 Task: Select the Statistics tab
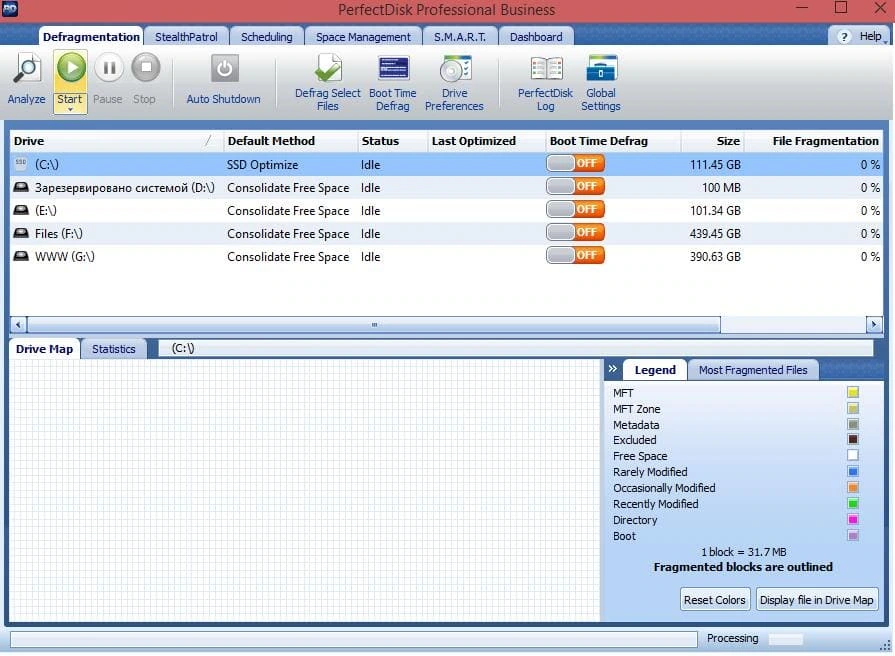pos(114,349)
